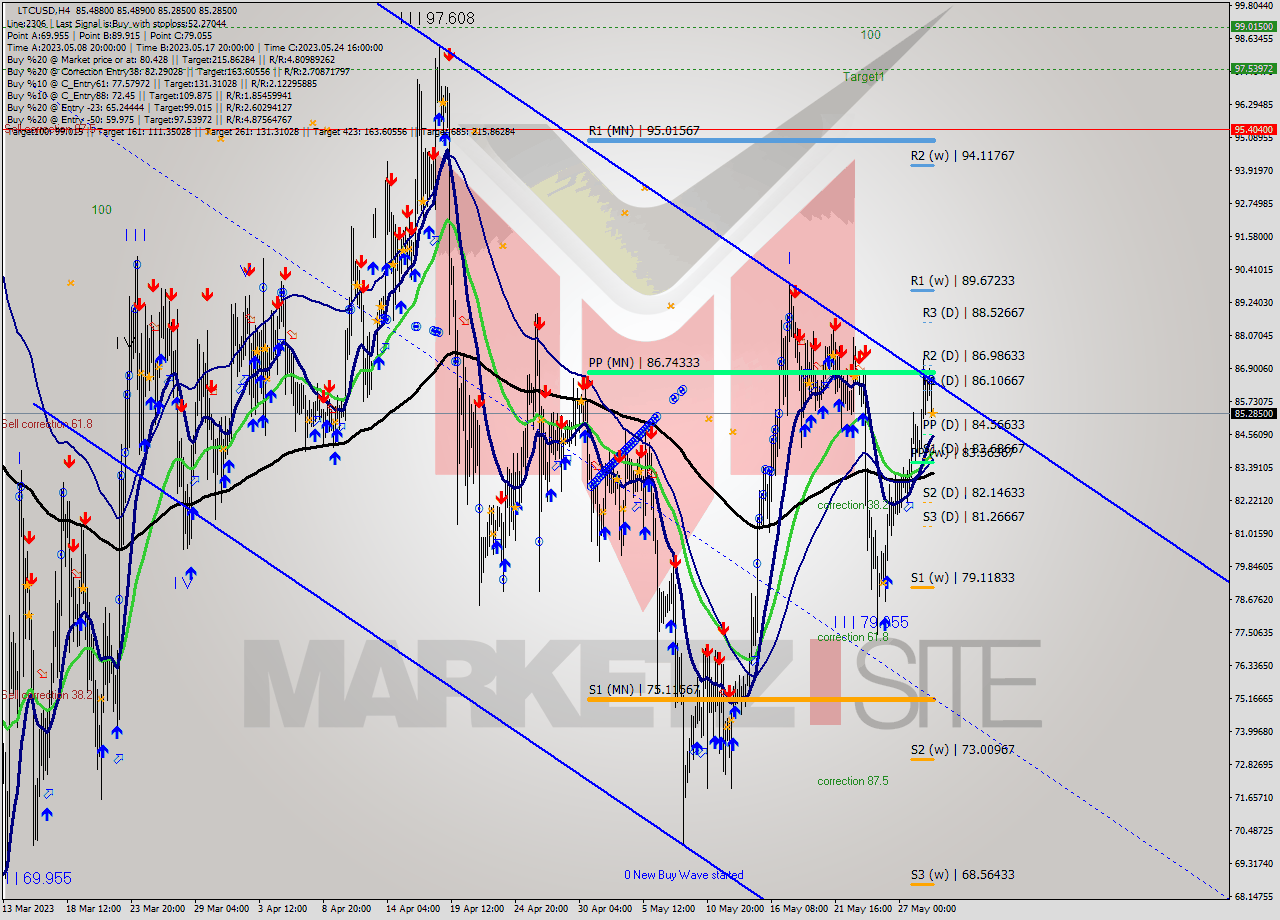The width and height of the screenshot is (1280, 920).
Task: Click the thick blue R1 (MN) resistance line
Action: [x=761, y=140]
